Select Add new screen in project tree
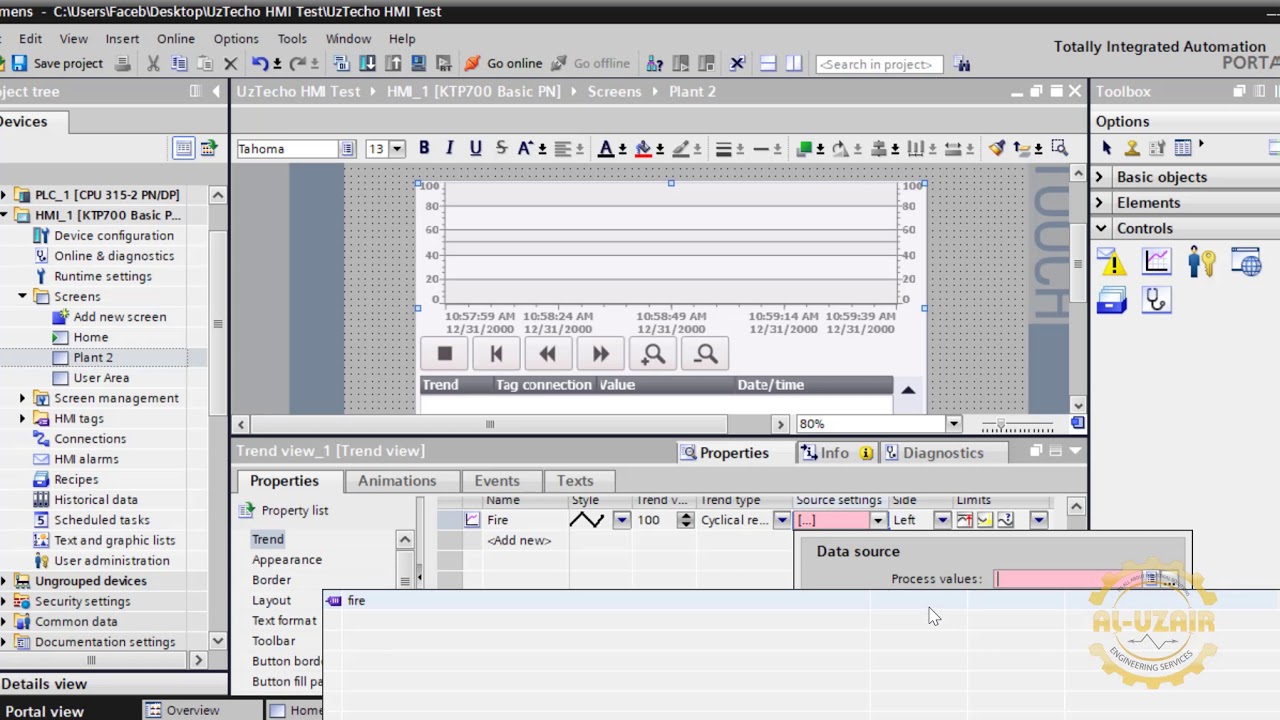 (119, 316)
